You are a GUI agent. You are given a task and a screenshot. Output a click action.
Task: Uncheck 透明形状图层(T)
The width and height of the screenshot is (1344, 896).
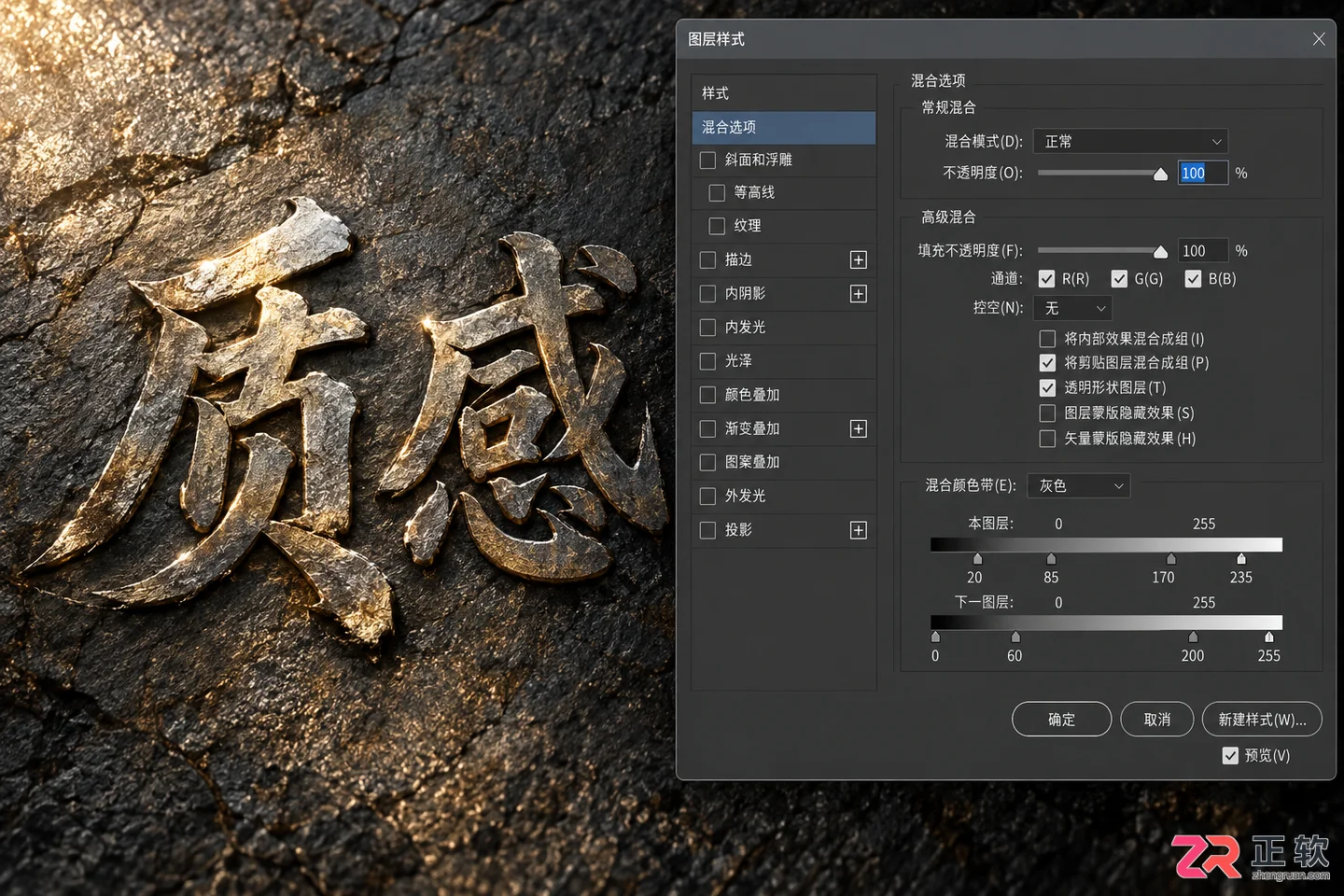pyautogui.click(x=1048, y=387)
